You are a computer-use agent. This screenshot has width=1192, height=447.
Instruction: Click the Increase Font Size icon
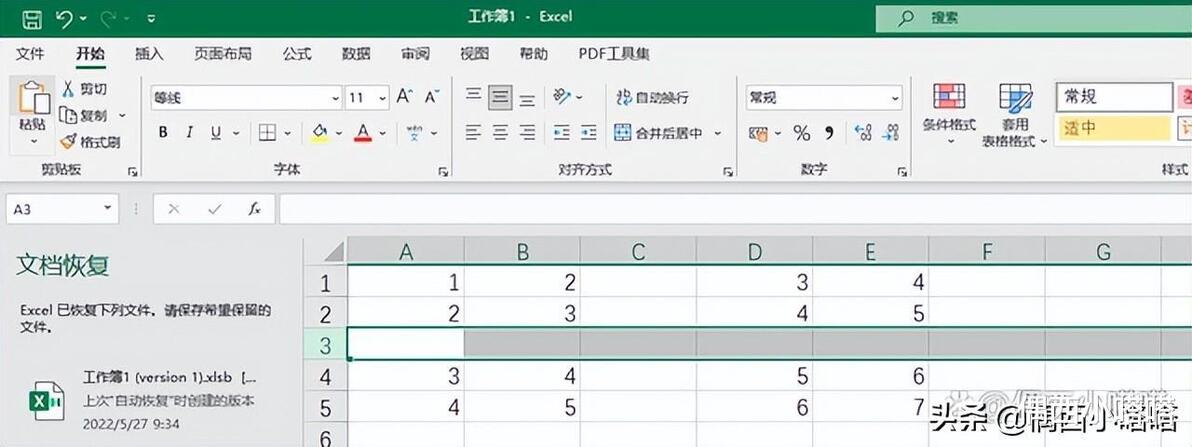pyautogui.click(x=404, y=97)
